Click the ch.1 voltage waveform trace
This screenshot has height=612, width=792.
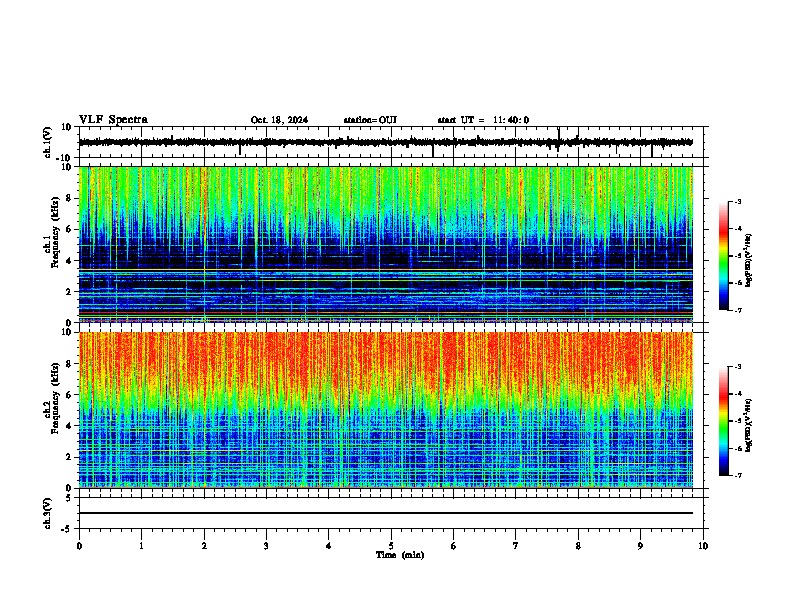pyautogui.click(x=386, y=142)
